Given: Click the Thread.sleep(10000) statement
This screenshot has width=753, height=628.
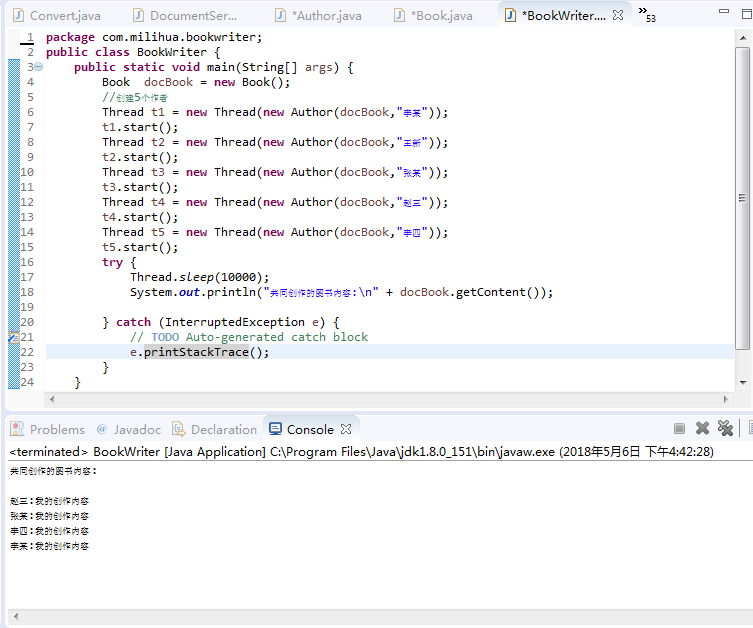Looking at the screenshot, I should (200, 277).
